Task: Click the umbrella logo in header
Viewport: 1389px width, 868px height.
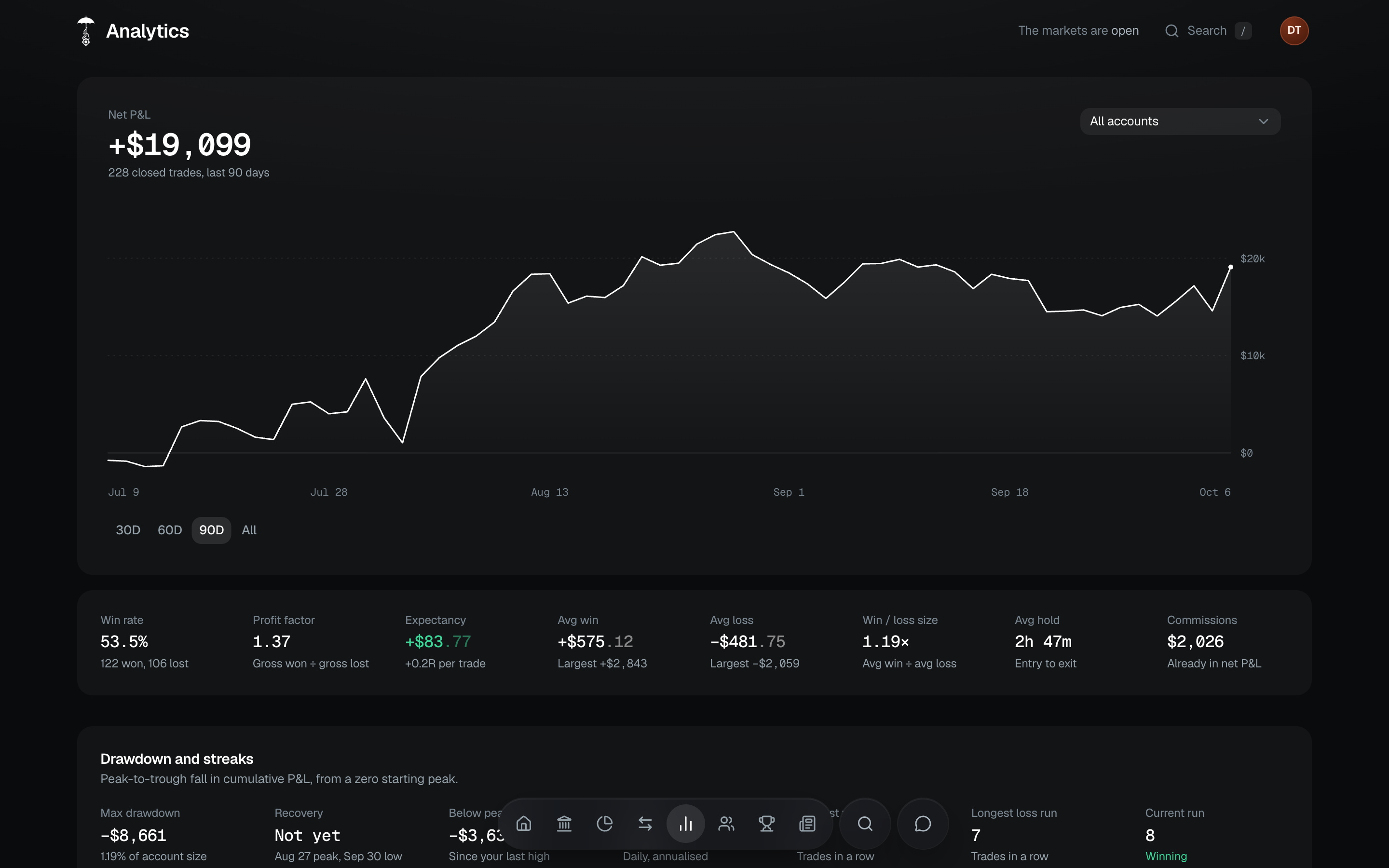Action: pyautogui.click(x=85, y=31)
